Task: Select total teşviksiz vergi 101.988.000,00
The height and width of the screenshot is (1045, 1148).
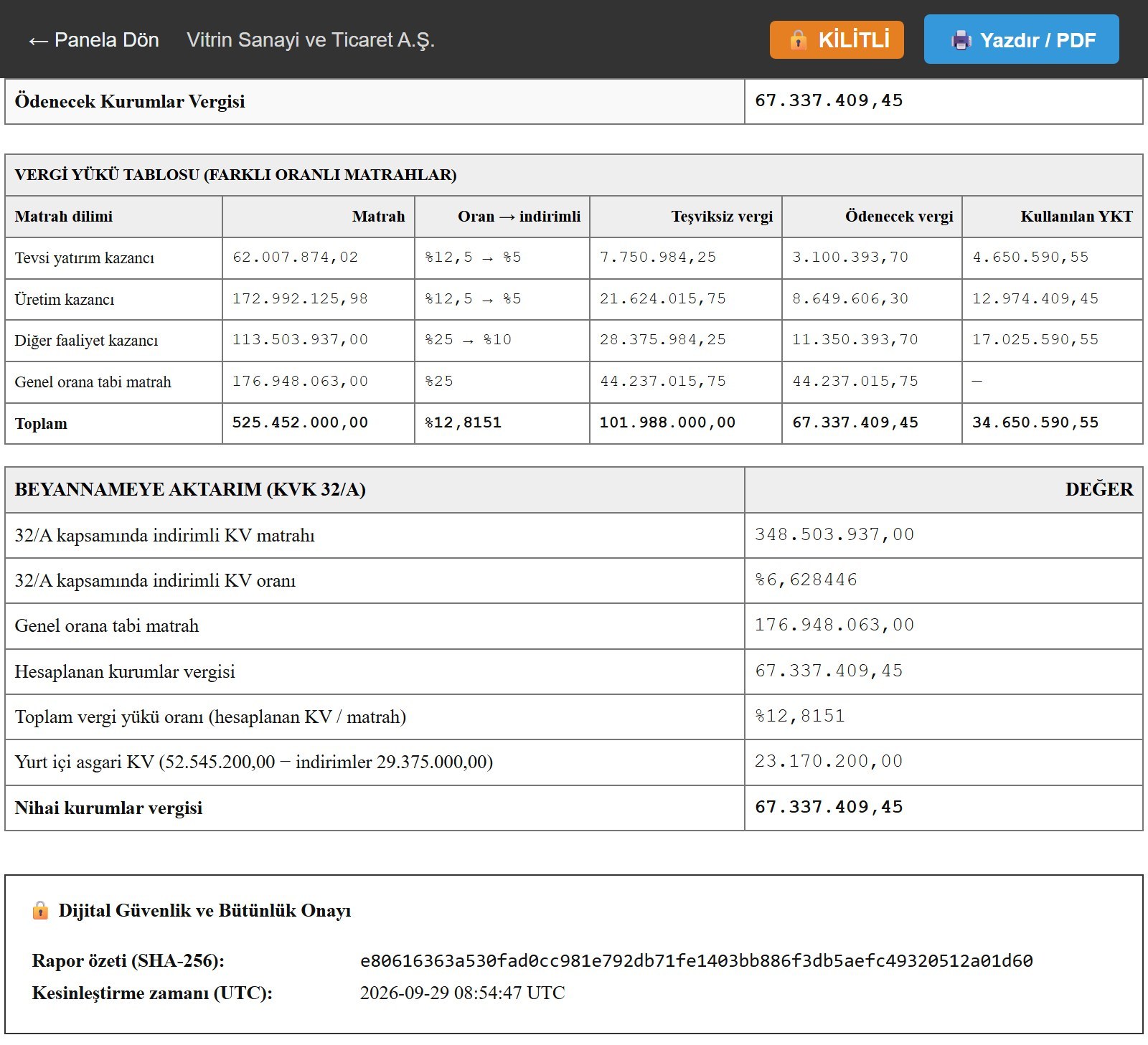Action: pyautogui.click(x=667, y=422)
